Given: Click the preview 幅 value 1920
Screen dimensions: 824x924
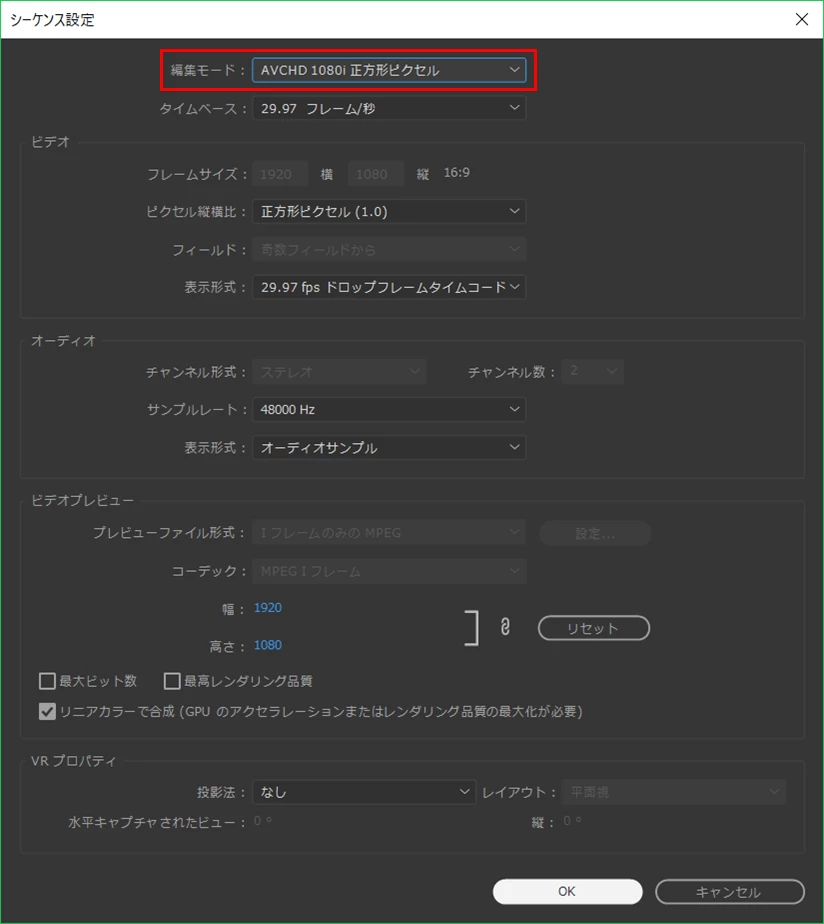Looking at the screenshot, I should [x=268, y=608].
